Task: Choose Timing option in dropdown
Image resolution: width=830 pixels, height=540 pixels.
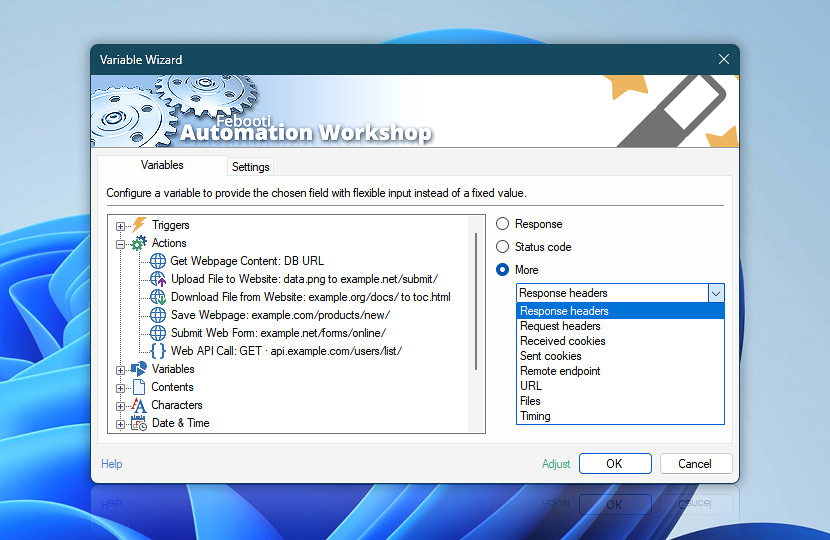Action: [x=620, y=416]
